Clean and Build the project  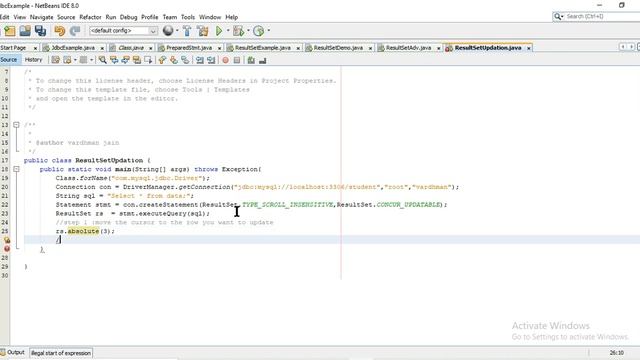[x=202, y=31]
